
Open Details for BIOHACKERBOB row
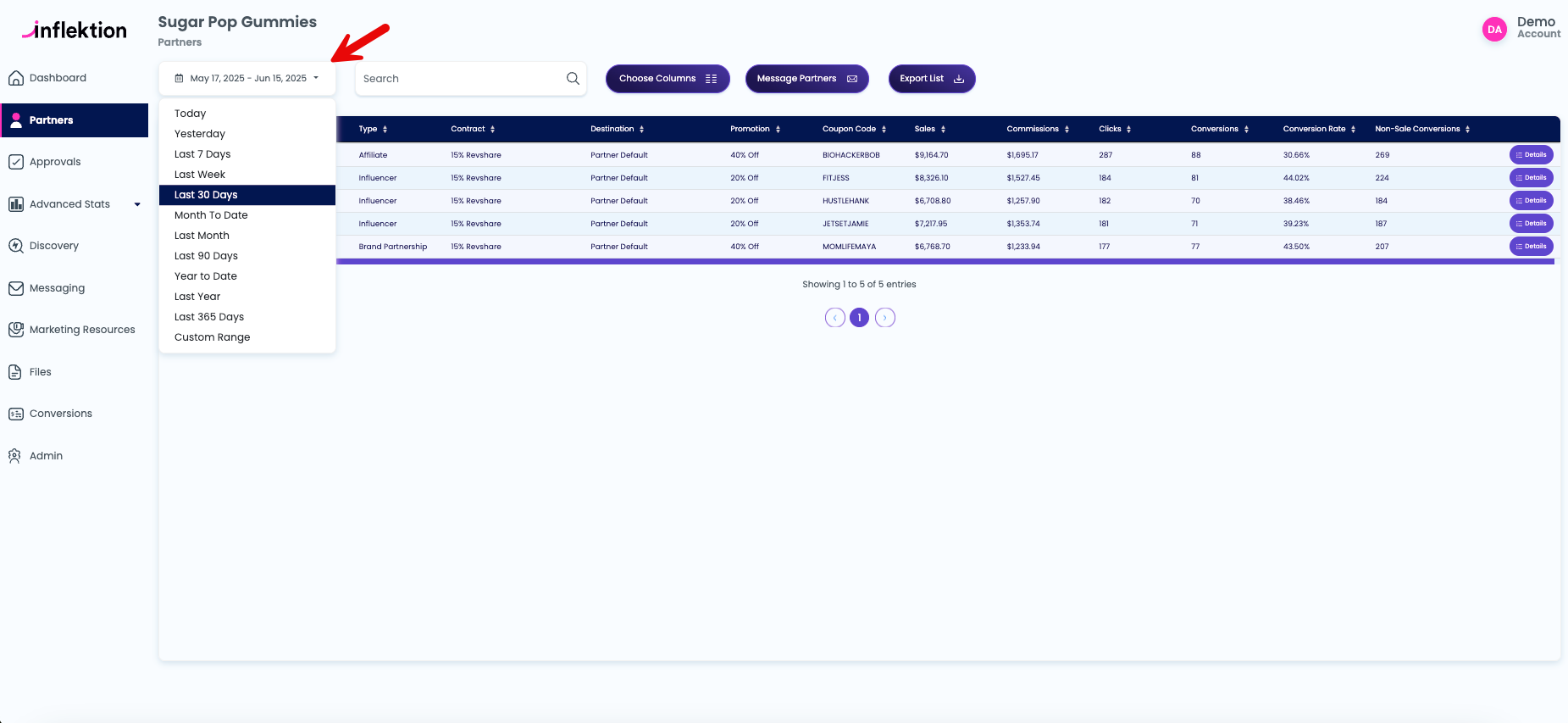click(1531, 155)
